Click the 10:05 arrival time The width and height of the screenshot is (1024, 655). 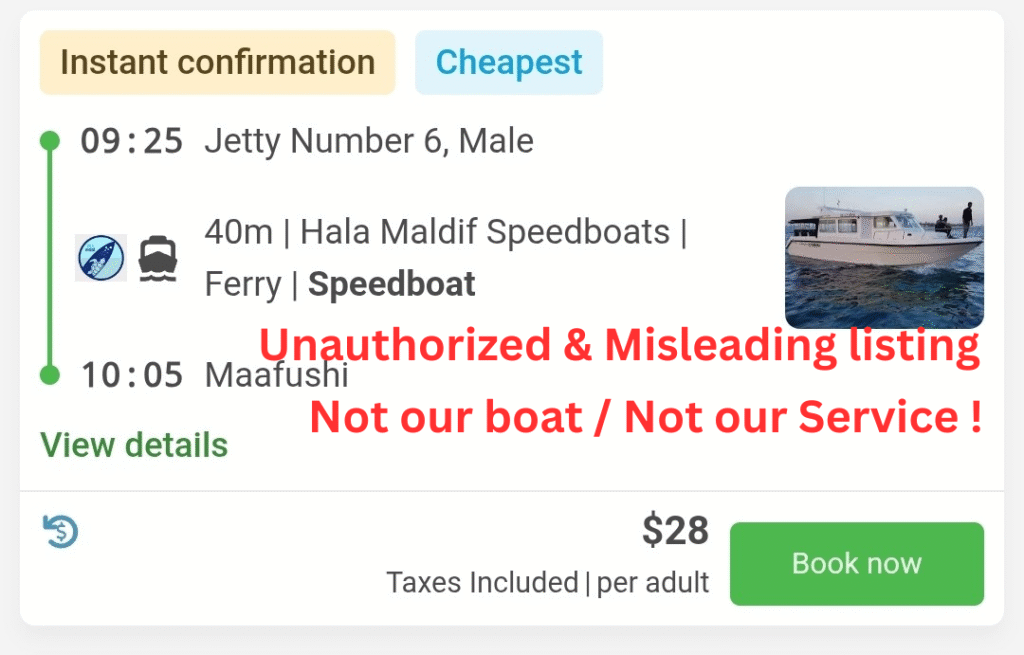coord(132,376)
